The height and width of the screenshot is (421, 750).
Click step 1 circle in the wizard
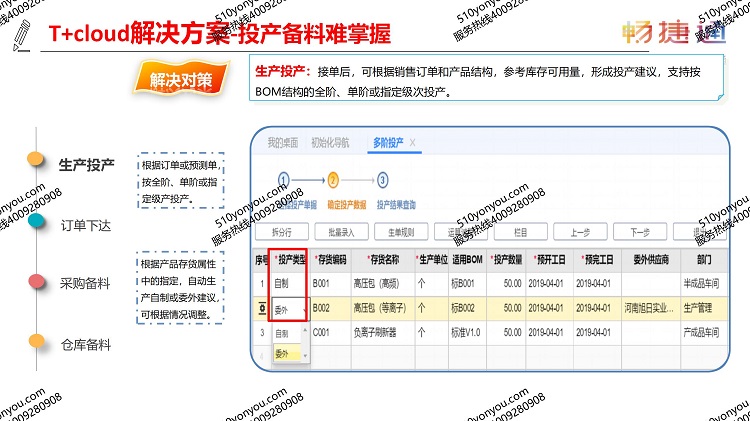pos(283,180)
